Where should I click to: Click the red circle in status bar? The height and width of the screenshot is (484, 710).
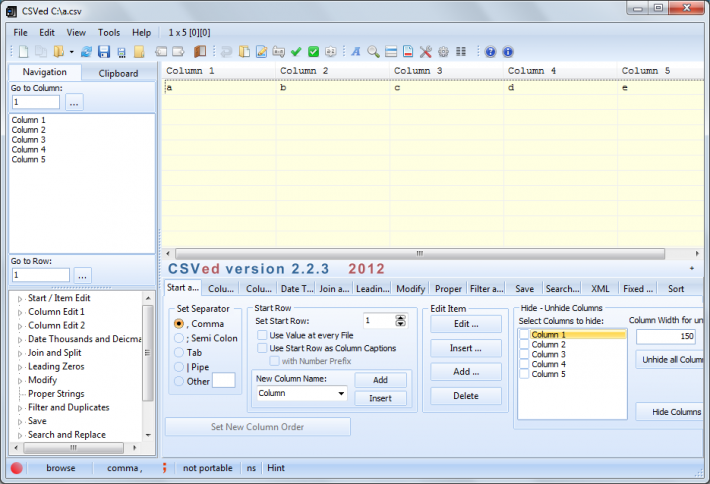pyautogui.click(x=17, y=468)
